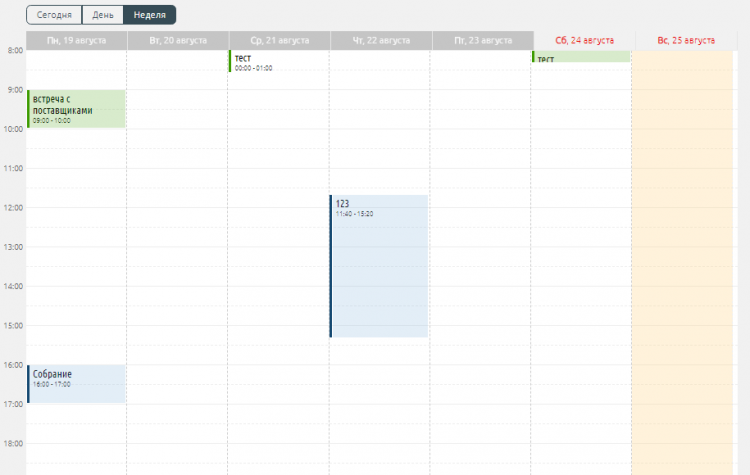Open the тест event on Saturday
Image resolution: width=750 pixels, height=475 pixels.
pyautogui.click(x=581, y=57)
